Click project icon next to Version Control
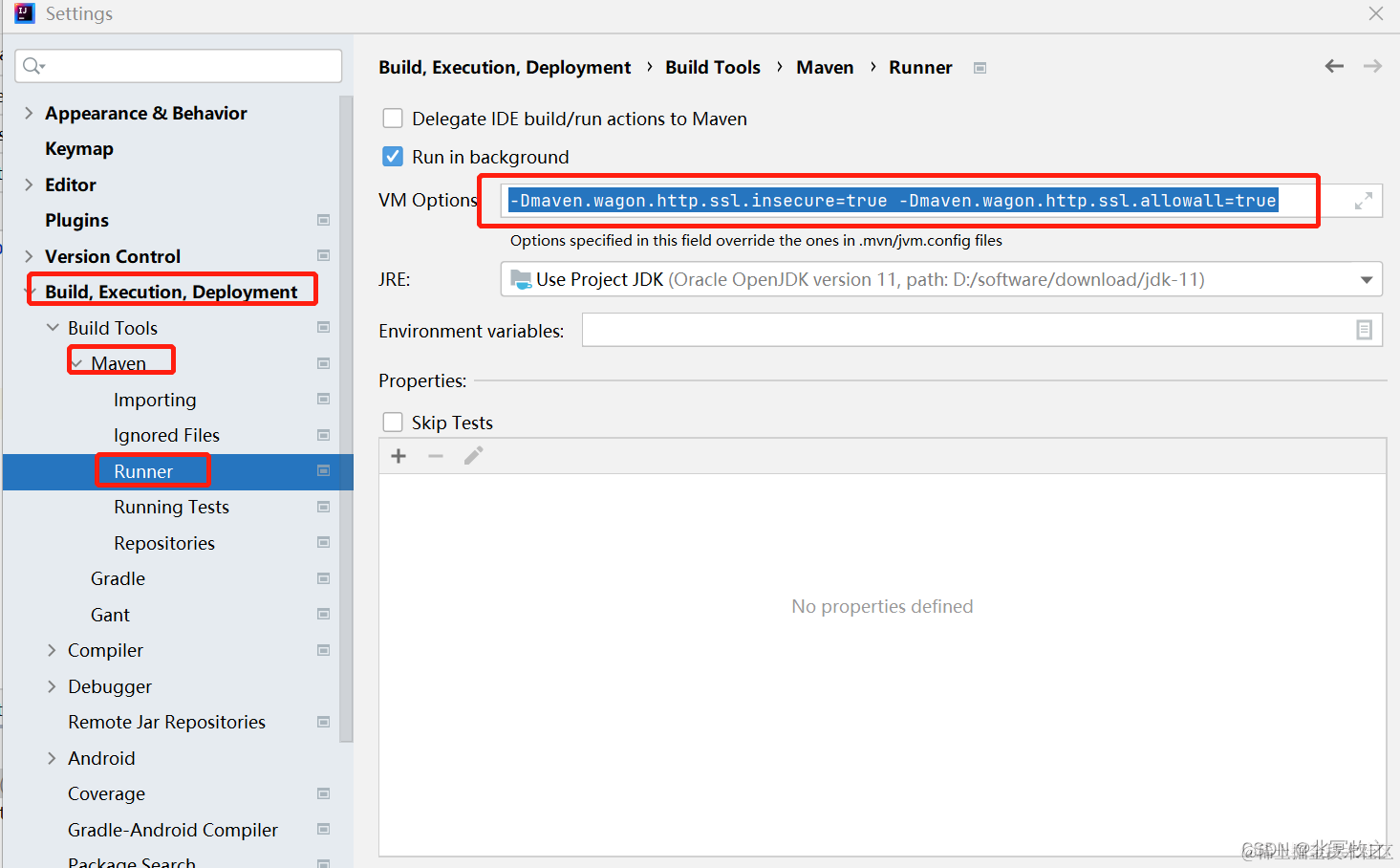Image resolution: width=1400 pixels, height=868 pixels. 323,255
